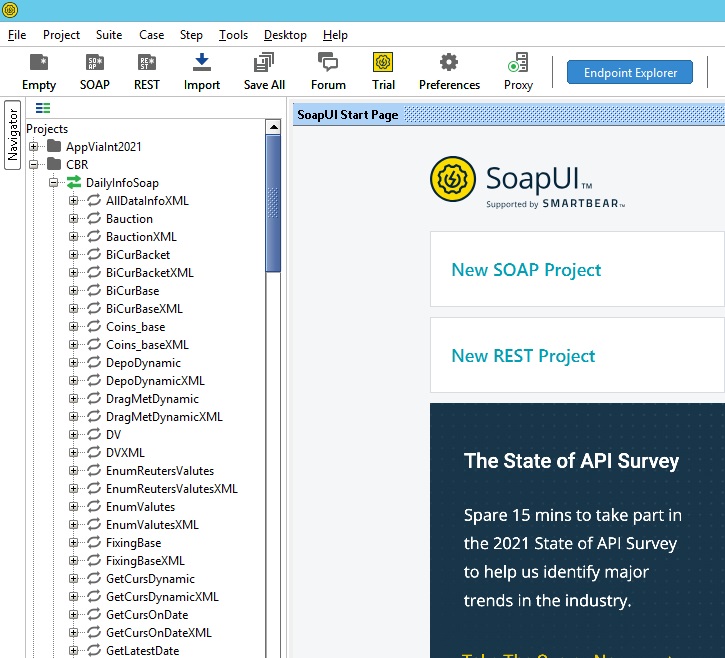Image resolution: width=725 pixels, height=658 pixels.
Task: Click the navigator scrollbar up arrow
Action: click(274, 127)
